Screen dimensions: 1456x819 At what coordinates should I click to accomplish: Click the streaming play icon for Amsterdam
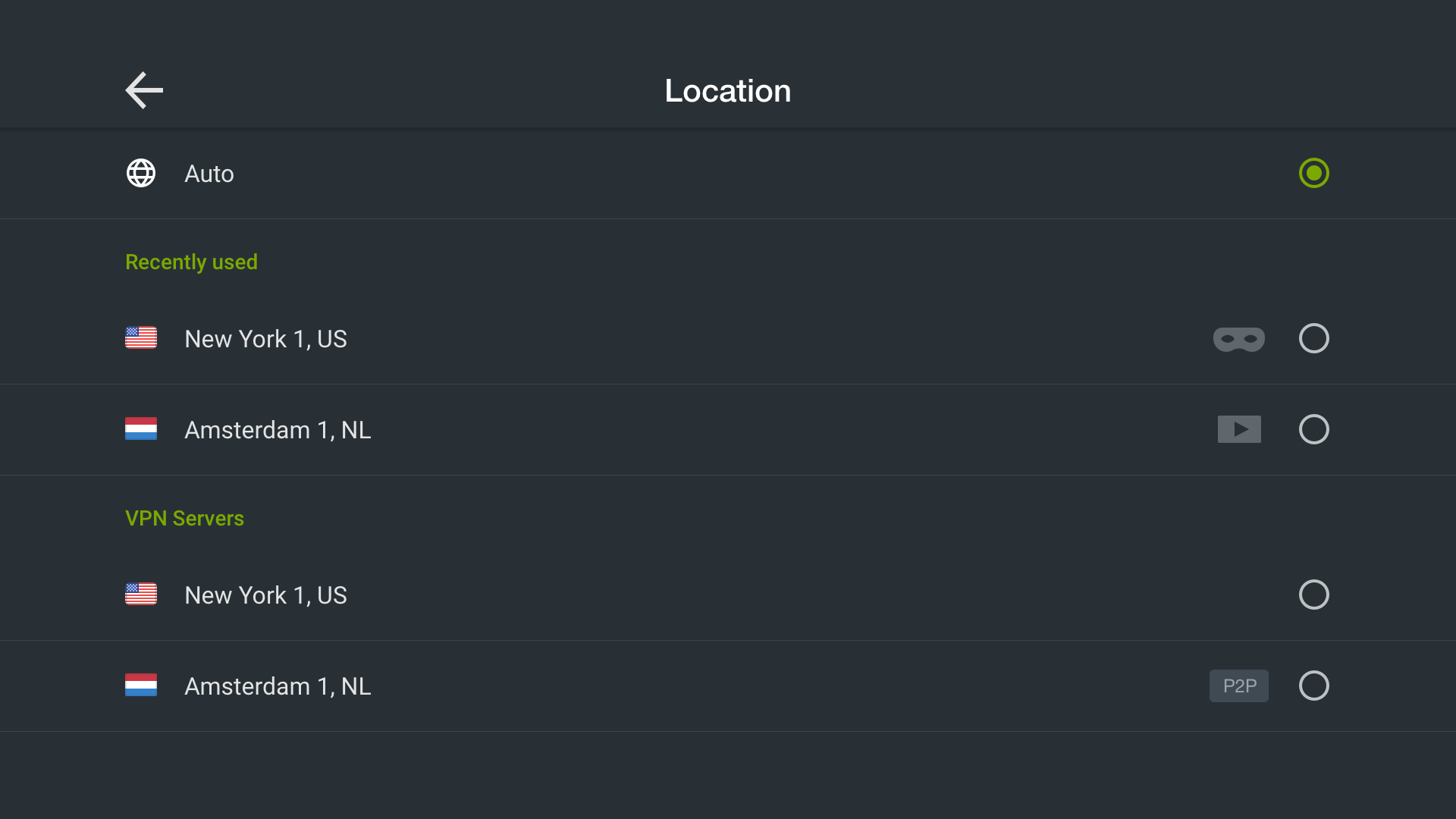(1239, 429)
